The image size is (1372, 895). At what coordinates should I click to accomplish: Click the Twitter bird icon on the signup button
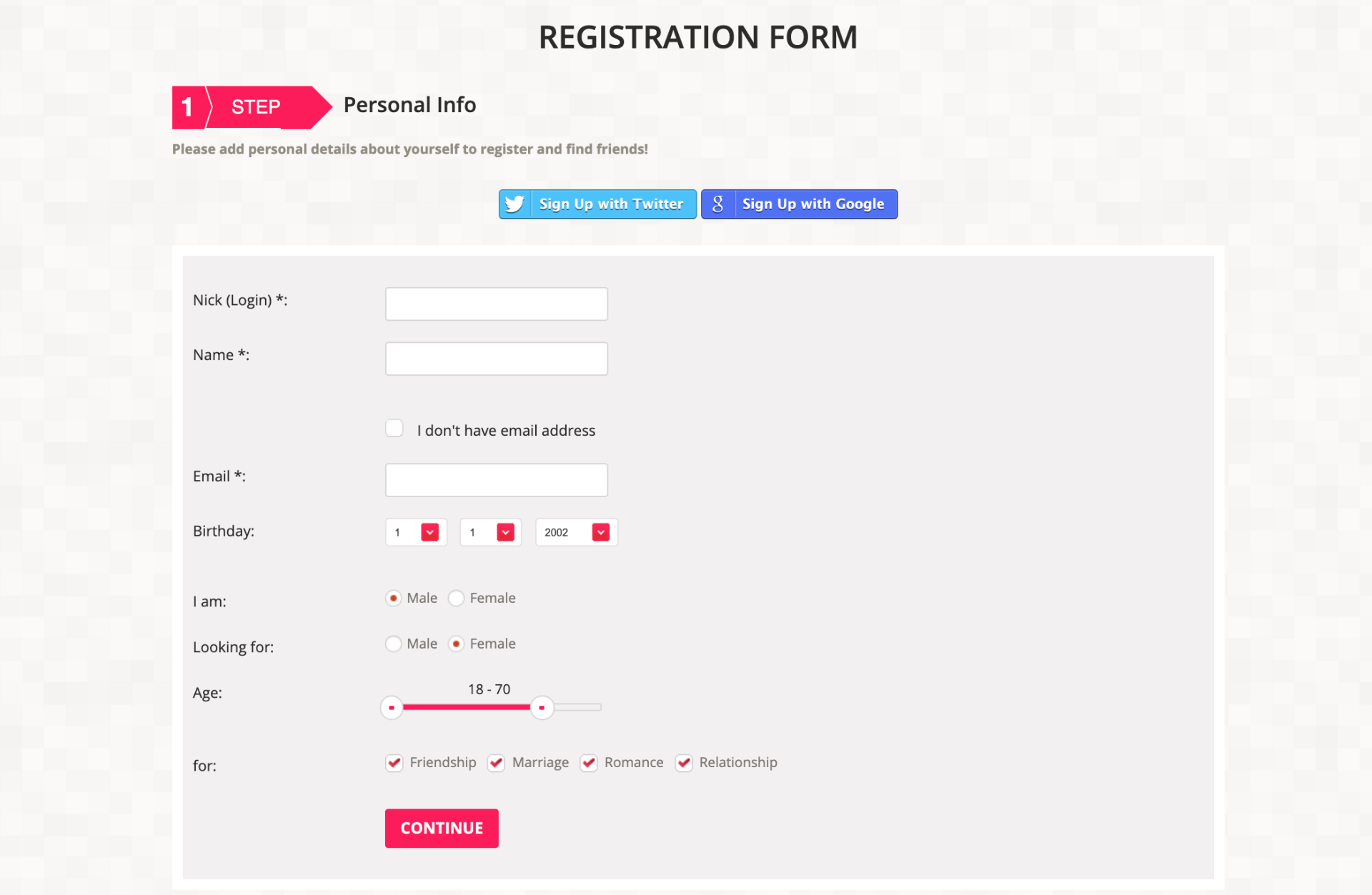coord(514,204)
